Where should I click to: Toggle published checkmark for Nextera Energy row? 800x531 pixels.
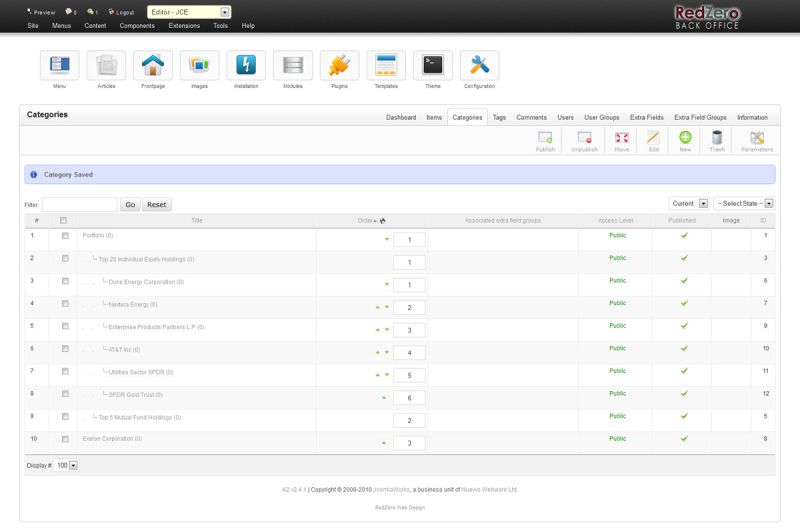(x=684, y=303)
